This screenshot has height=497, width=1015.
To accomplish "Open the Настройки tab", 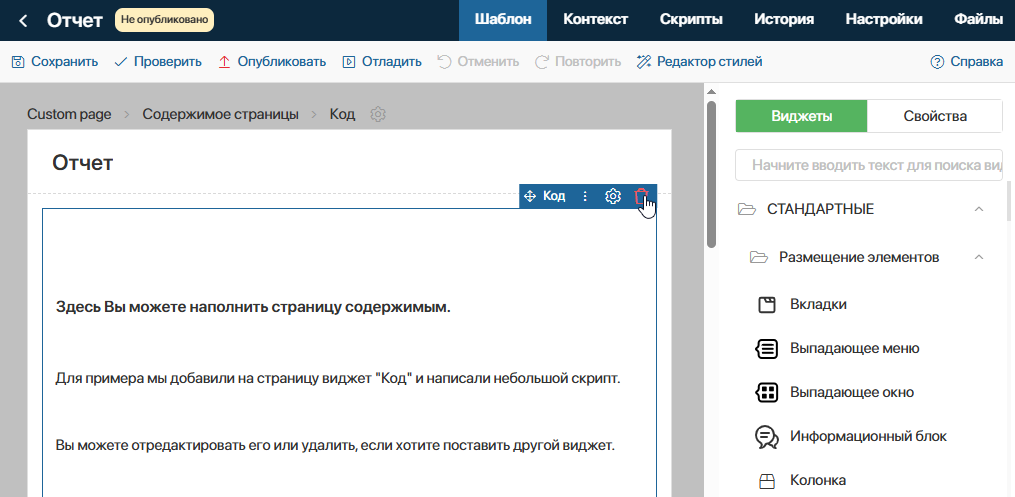I will coord(884,20).
